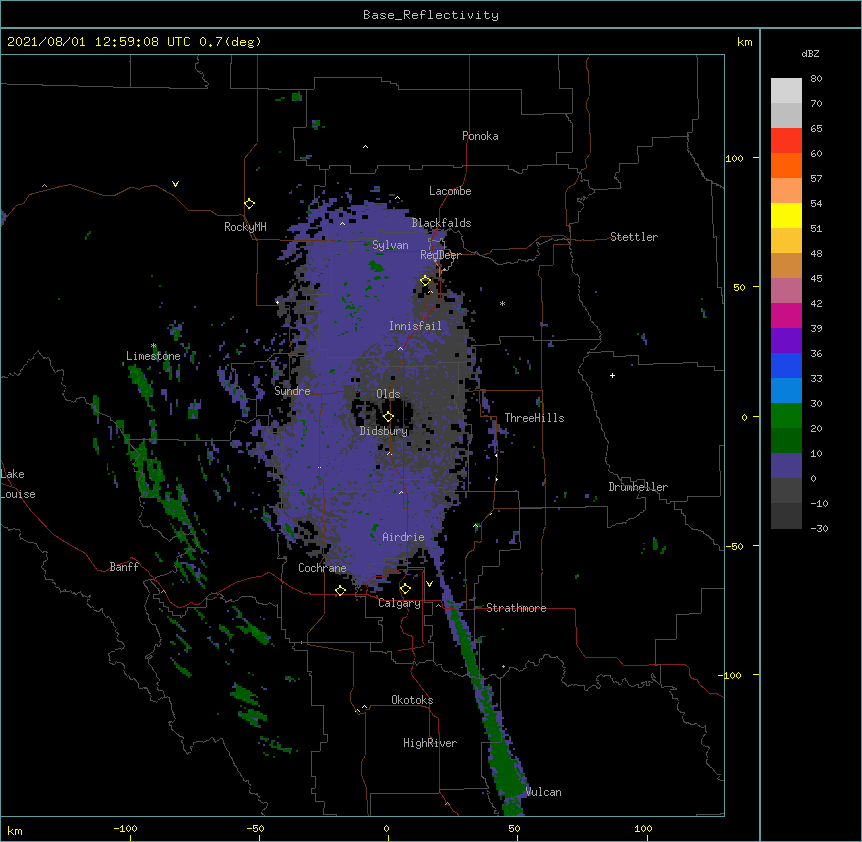Click the Banff town label
862x842 pixels.
pyautogui.click(x=124, y=567)
